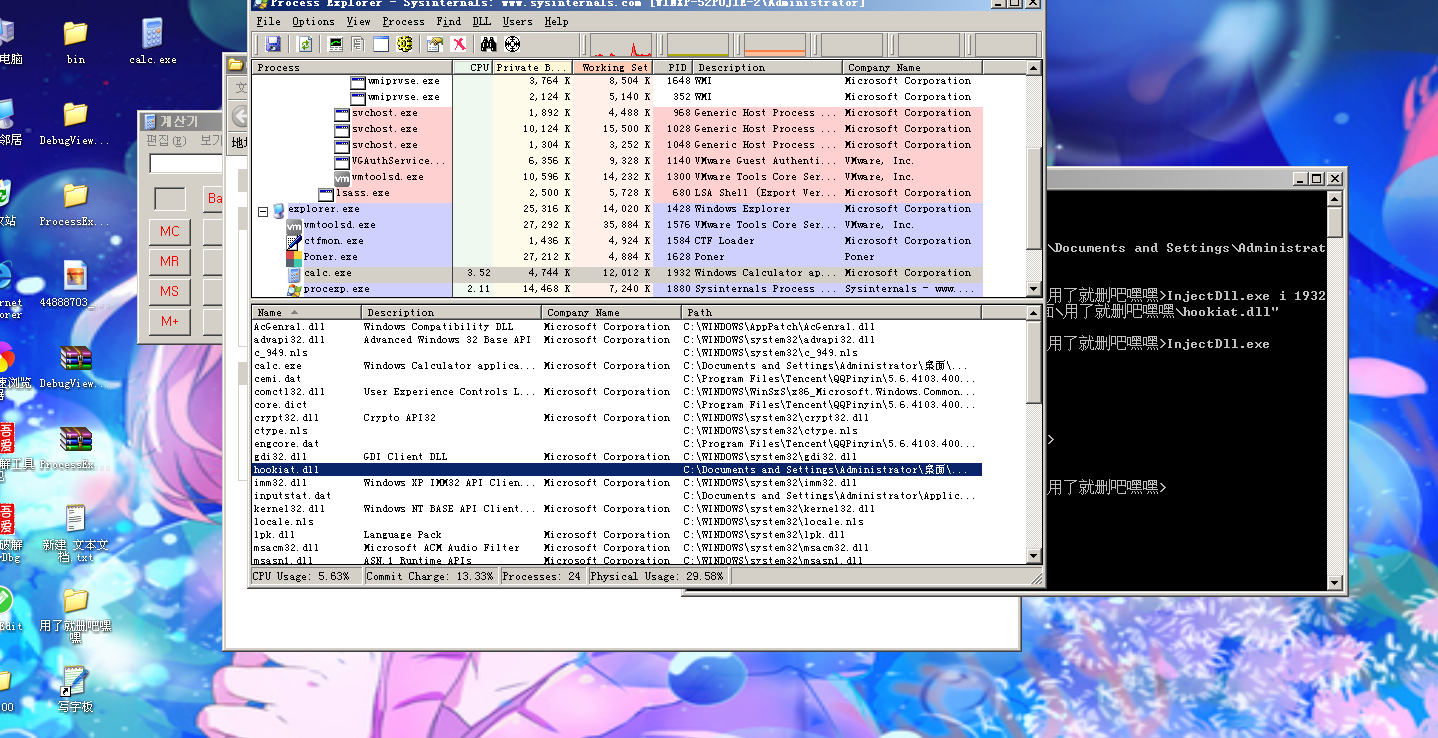Select advapi32.dll in the DLL list
The width and height of the screenshot is (1438, 738).
tap(617, 339)
